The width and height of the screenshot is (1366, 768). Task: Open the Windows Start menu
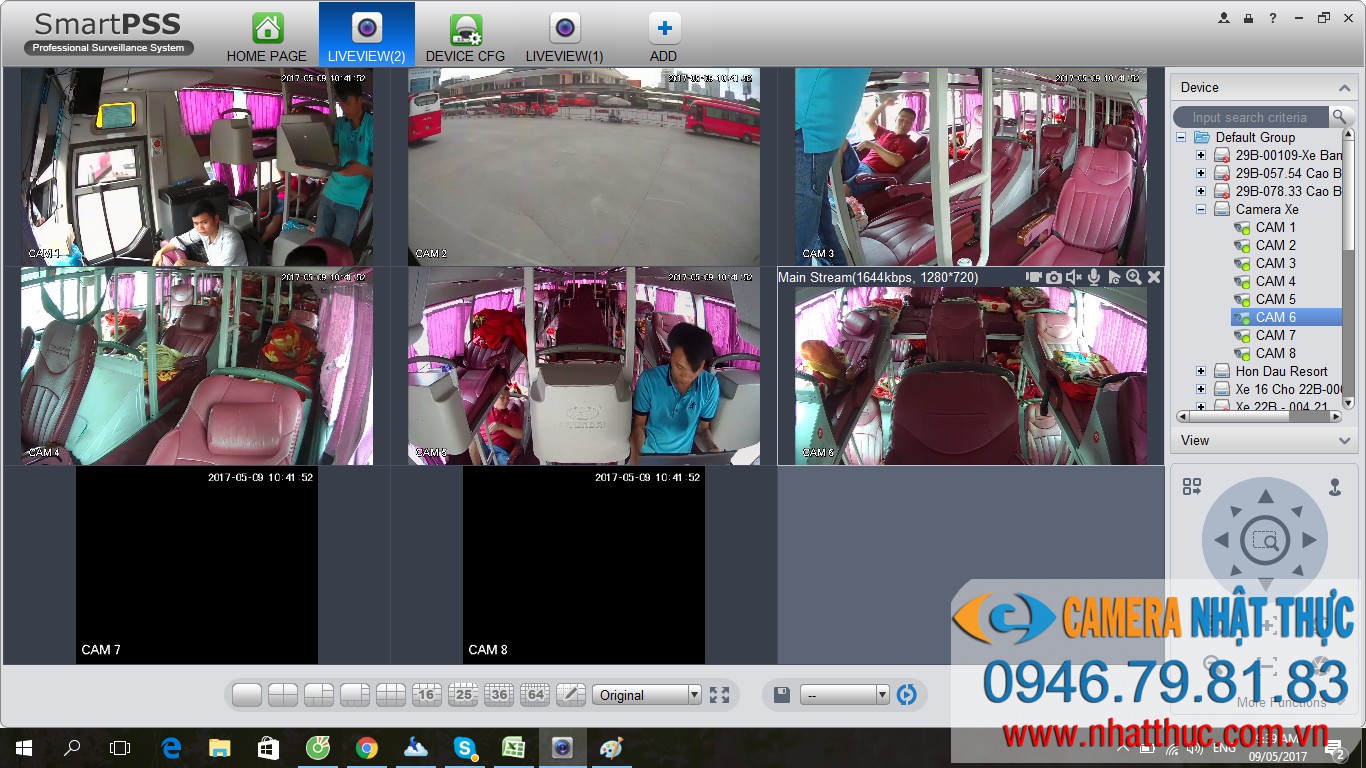[x=24, y=747]
